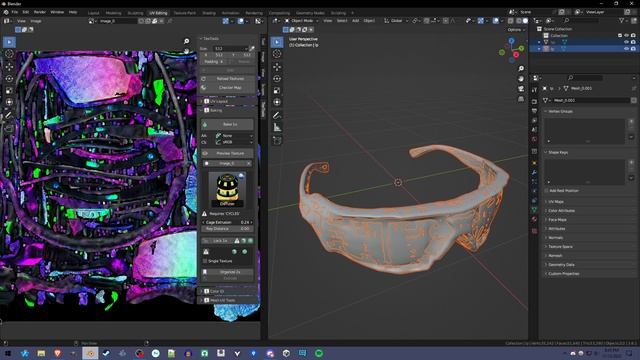
Task: Toggle Collection exclude checkbox in the outliner
Action: point(620,36)
